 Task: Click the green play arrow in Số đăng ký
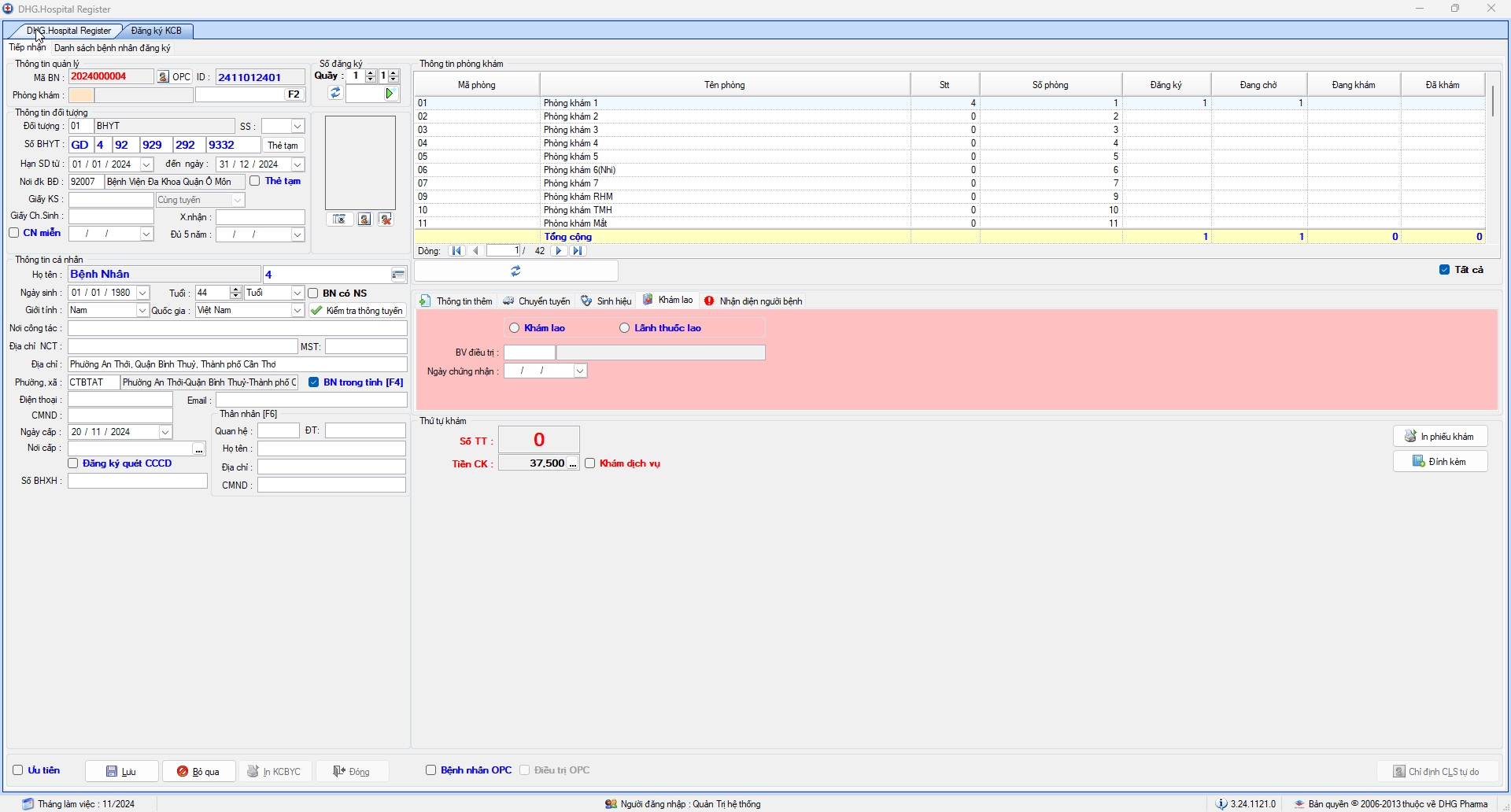[390, 94]
